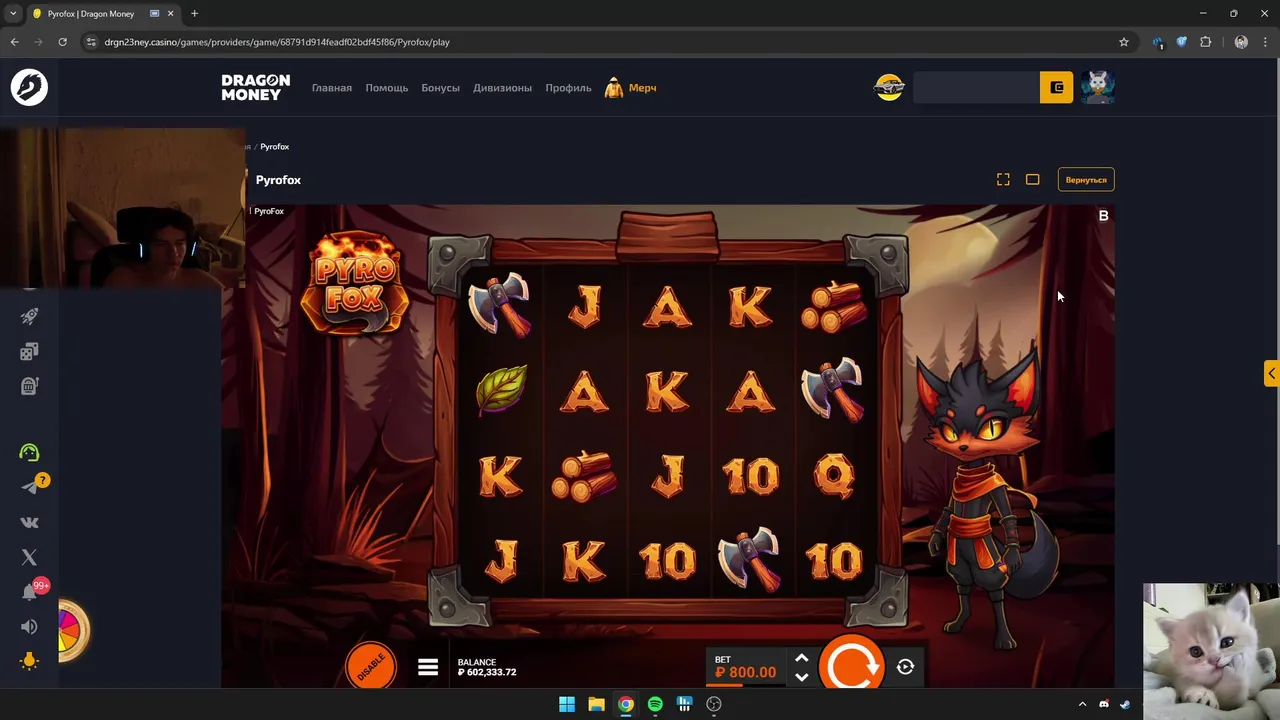The width and height of the screenshot is (1280, 720).
Task: Open Помощь menu item
Action: (x=386, y=88)
